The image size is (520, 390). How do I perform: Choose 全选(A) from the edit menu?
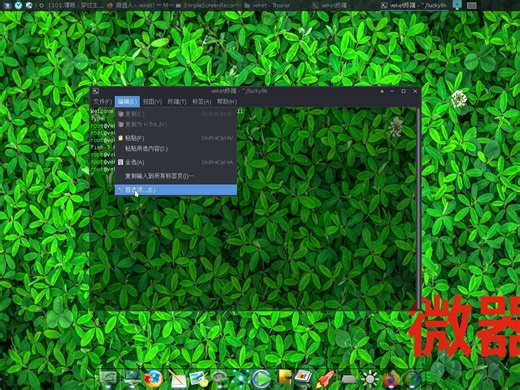[x=176, y=162]
